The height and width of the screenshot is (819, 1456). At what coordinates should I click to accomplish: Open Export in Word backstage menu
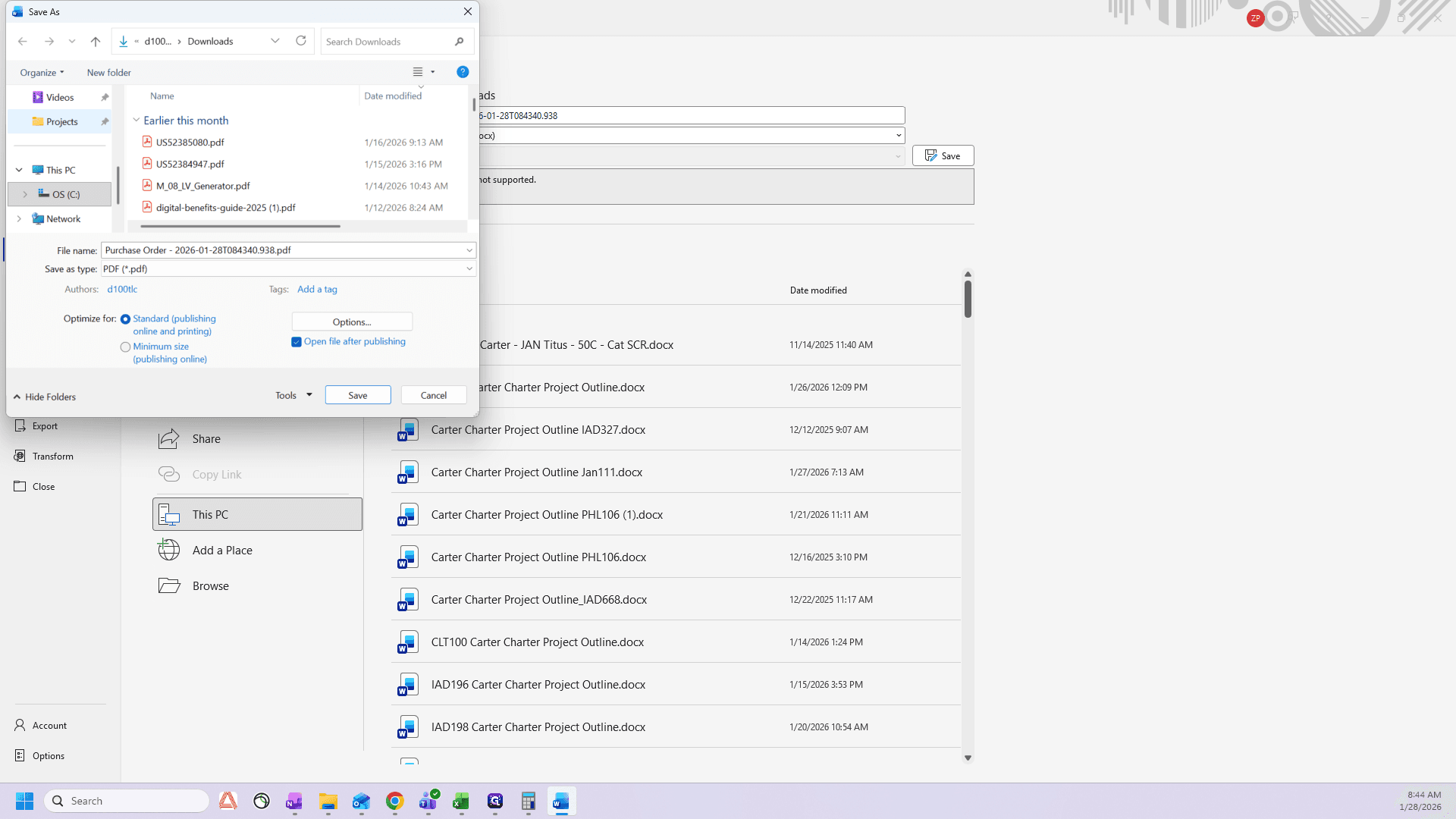45,426
